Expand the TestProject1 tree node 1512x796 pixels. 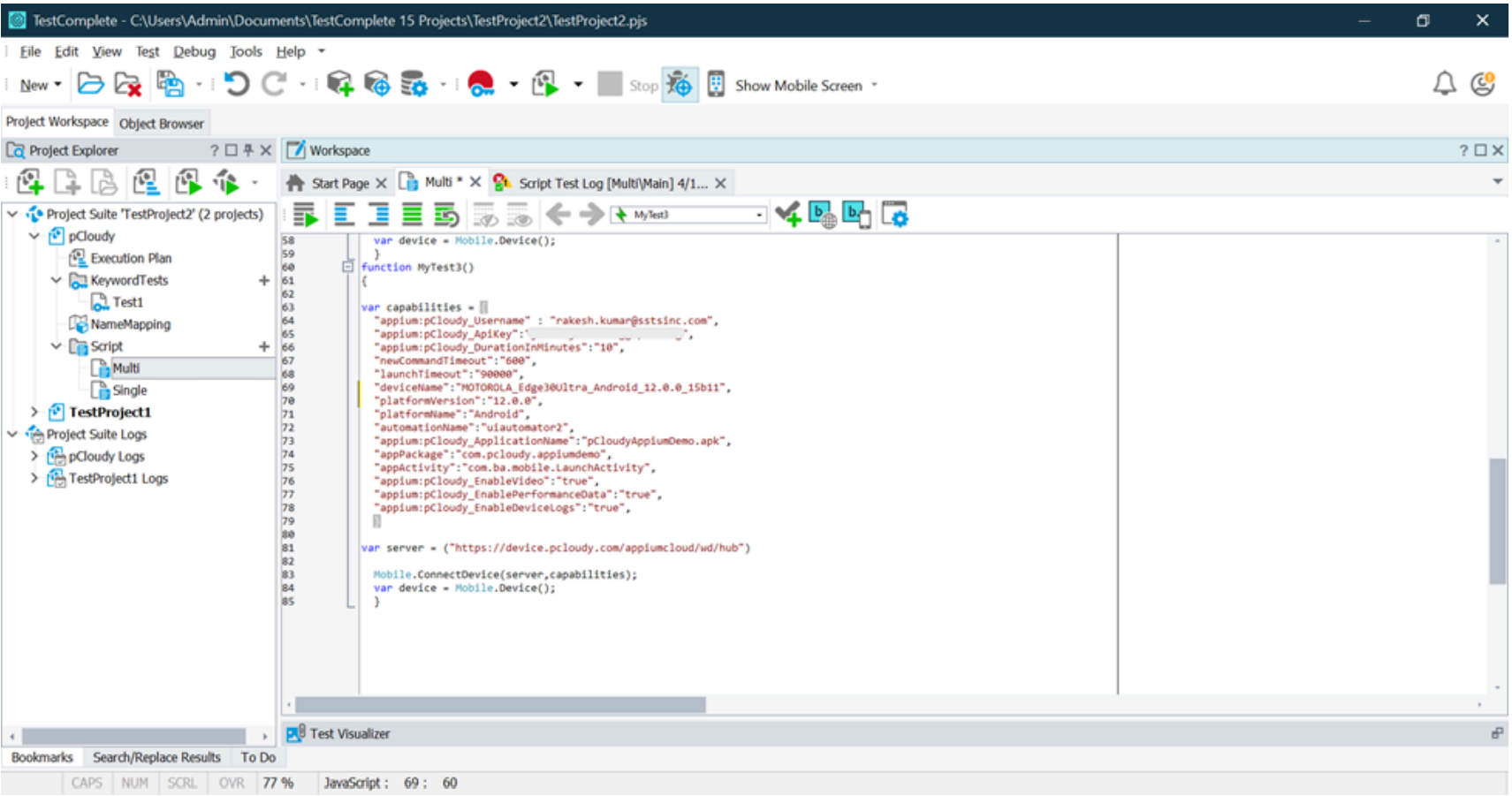(34, 412)
